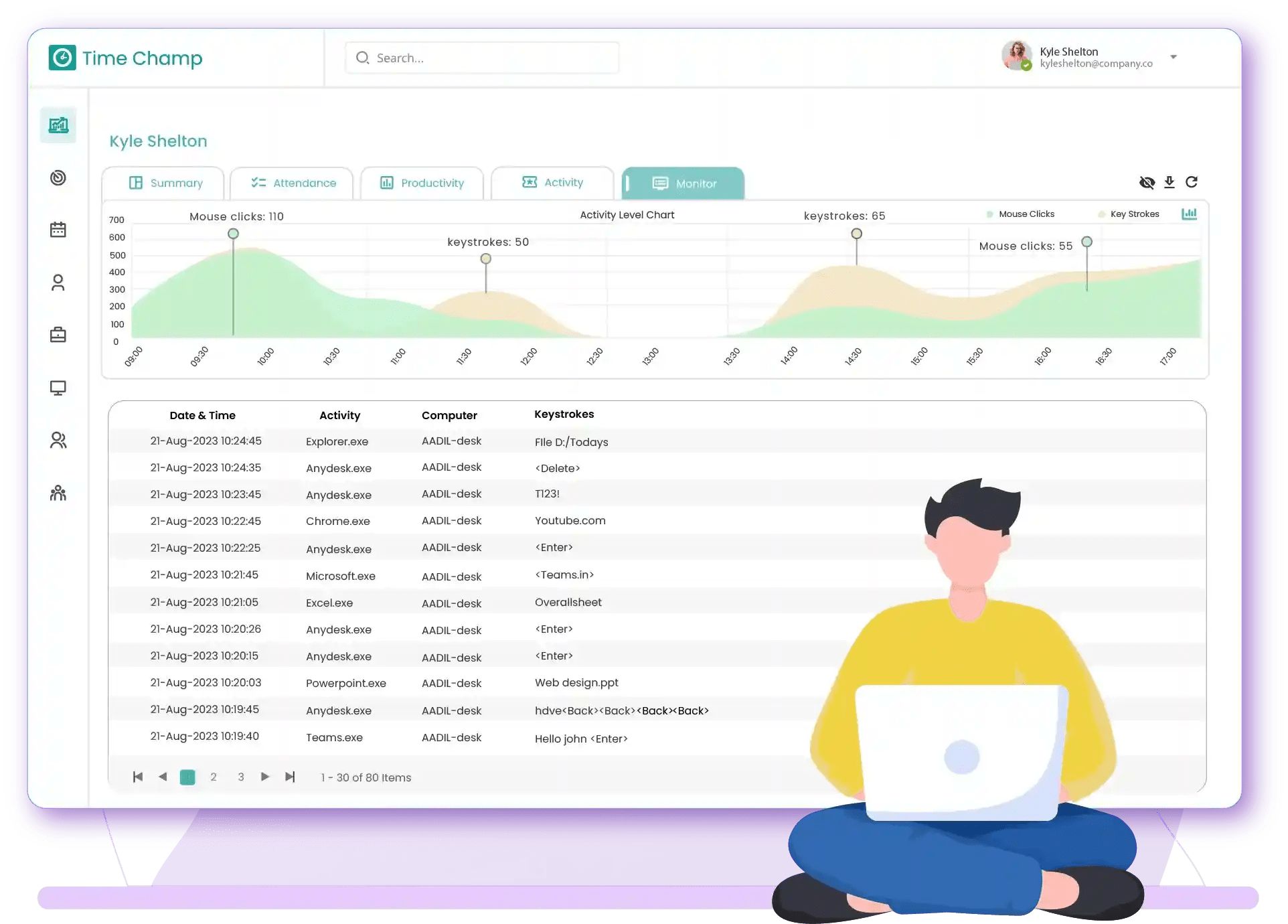Viewport: 1288px width, 924px height.
Task: Hide keystrokes using the eye-slash toggle
Action: (1147, 182)
